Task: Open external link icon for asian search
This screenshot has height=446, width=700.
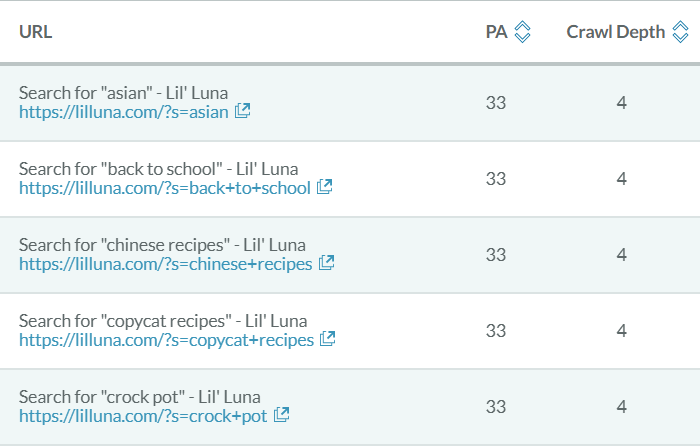Action: 243,111
